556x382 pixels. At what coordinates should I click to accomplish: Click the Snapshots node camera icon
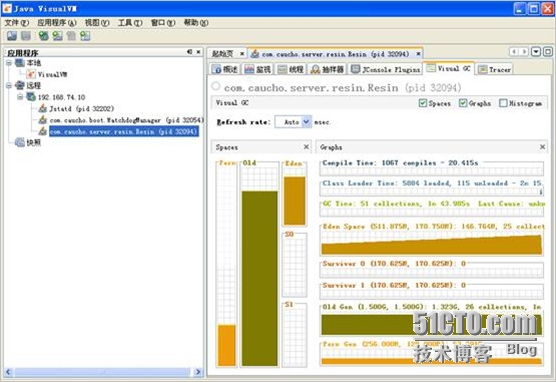click(20, 142)
